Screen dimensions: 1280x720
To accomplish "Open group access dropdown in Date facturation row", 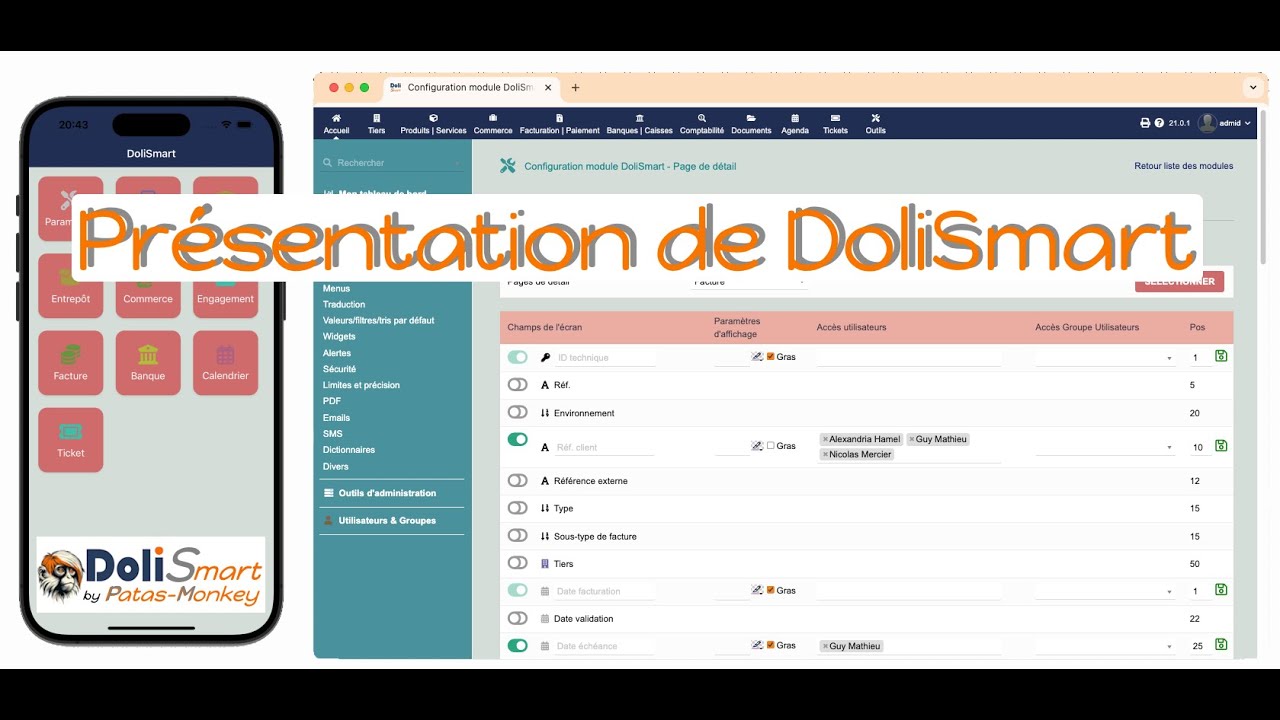I will pyautogui.click(x=1105, y=591).
